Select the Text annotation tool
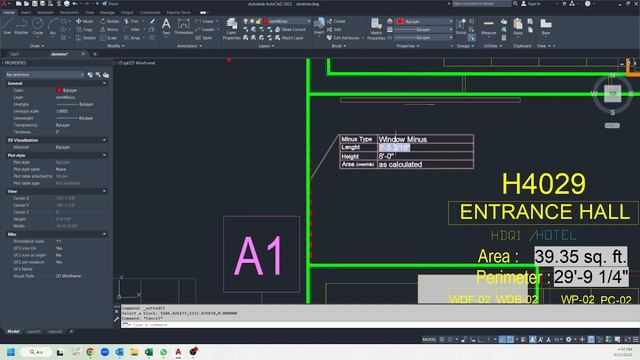This screenshot has width=640, height=360. [x=166, y=26]
